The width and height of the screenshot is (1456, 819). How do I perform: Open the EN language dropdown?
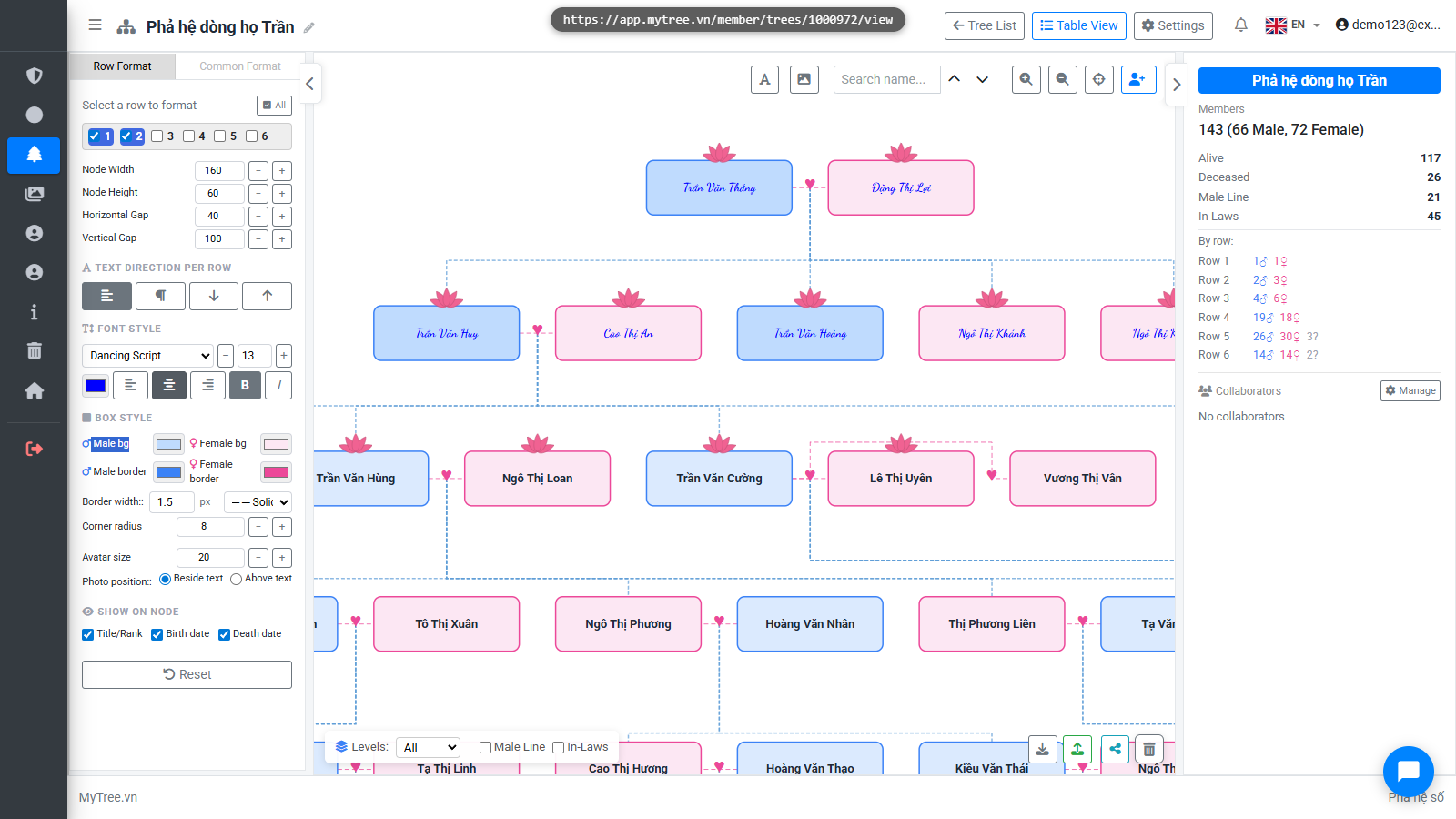1293,25
